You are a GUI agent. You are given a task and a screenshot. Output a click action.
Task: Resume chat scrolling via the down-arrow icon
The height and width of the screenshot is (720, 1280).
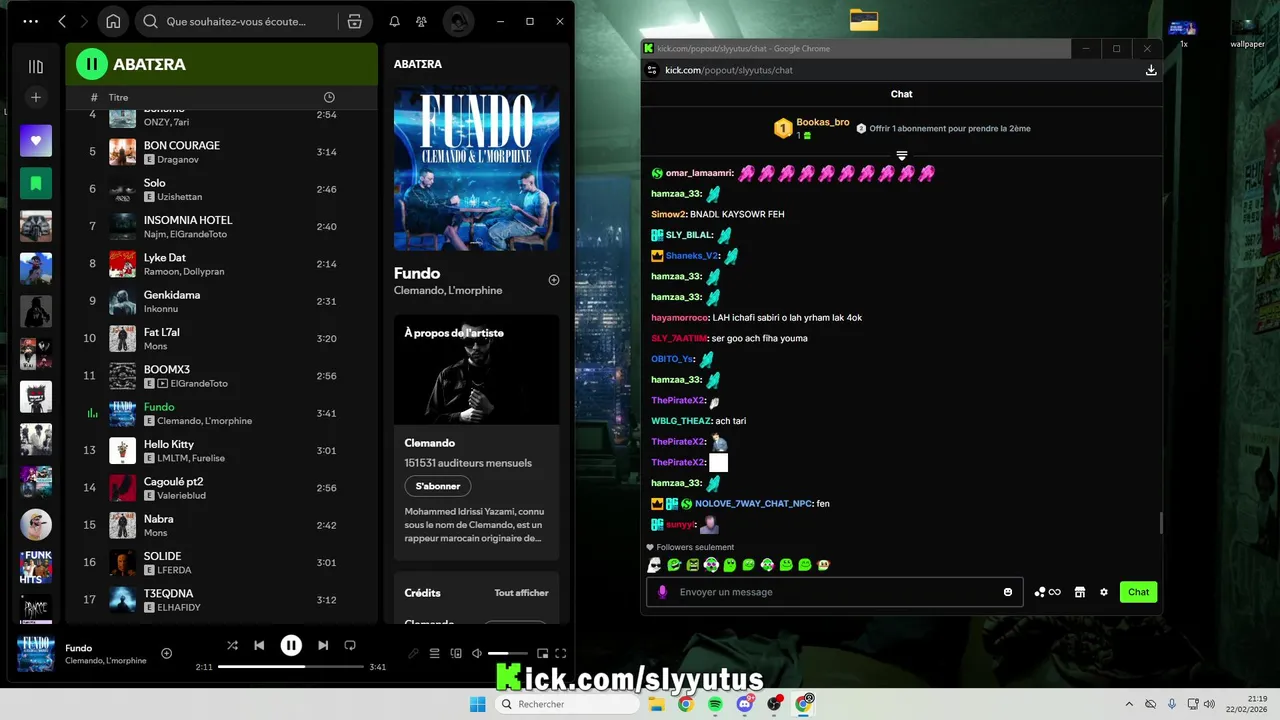click(x=901, y=156)
